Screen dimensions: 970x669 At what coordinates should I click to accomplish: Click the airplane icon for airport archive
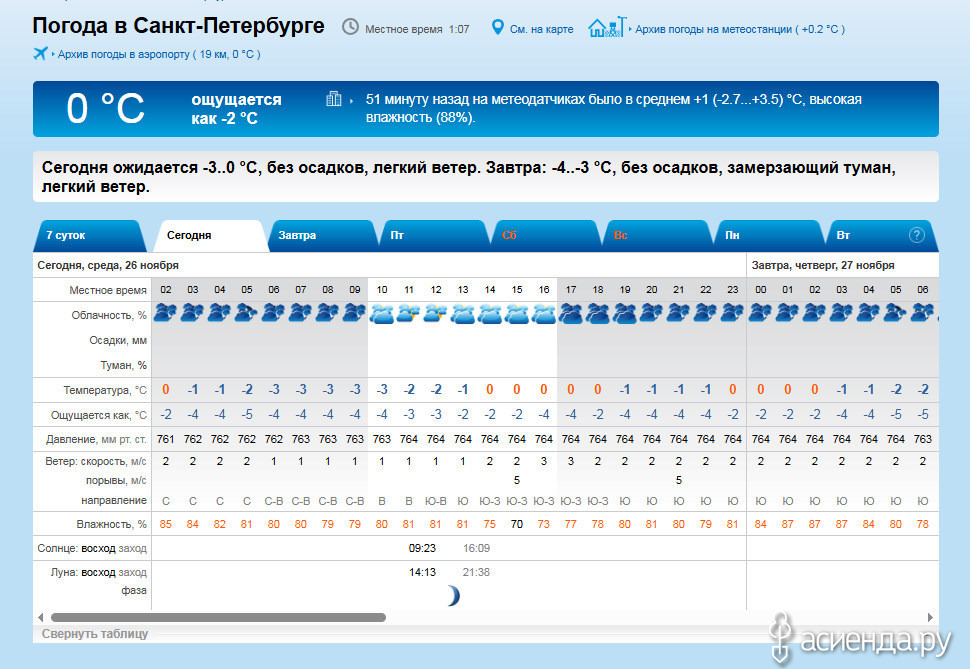click(41, 53)
